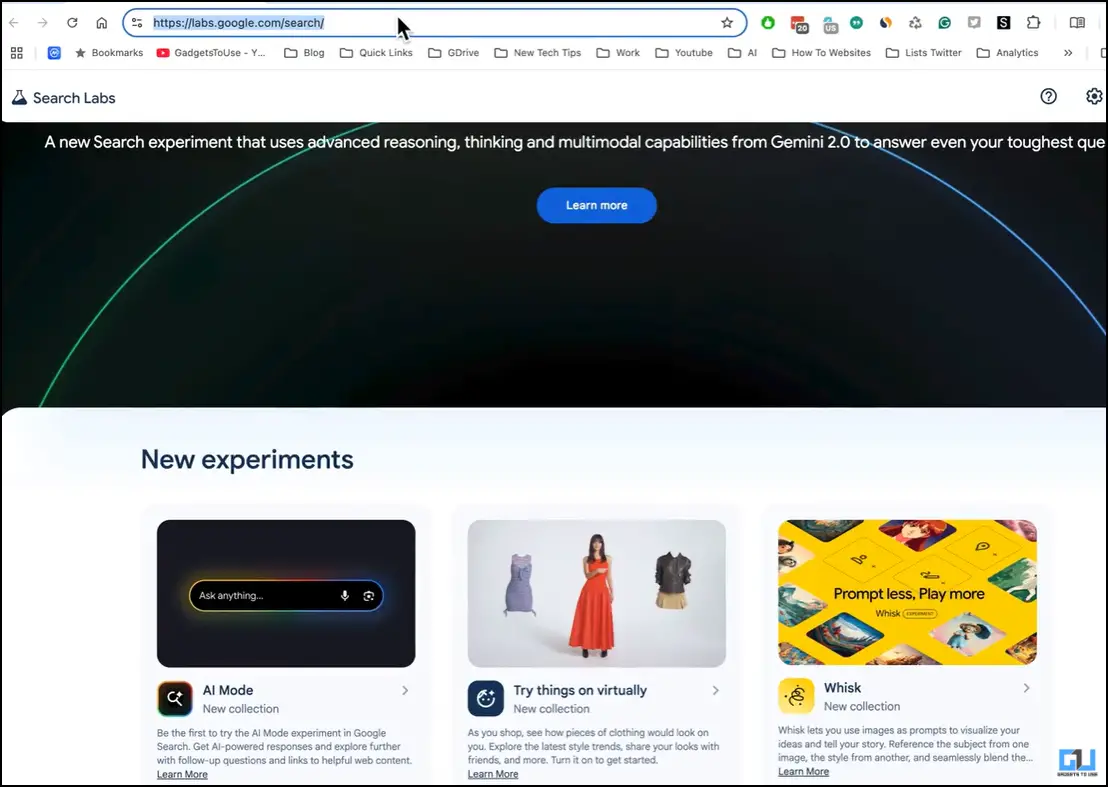Show more bookmarks with double chevron
Screen dimensions: 1108x787
pos(1068,53)
